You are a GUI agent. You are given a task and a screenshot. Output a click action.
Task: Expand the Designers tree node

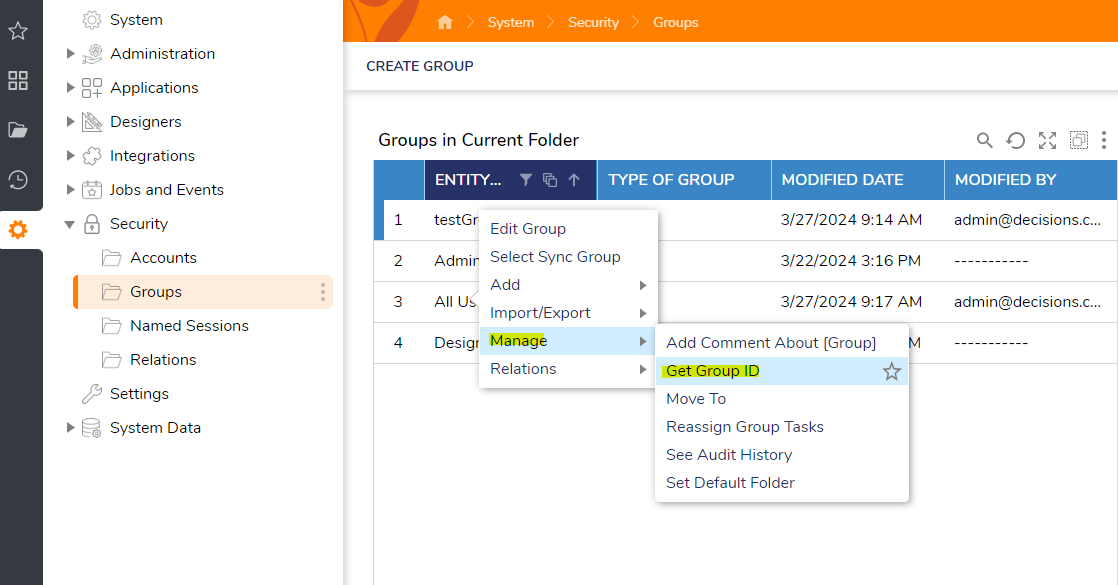click(x=70, y=121)
